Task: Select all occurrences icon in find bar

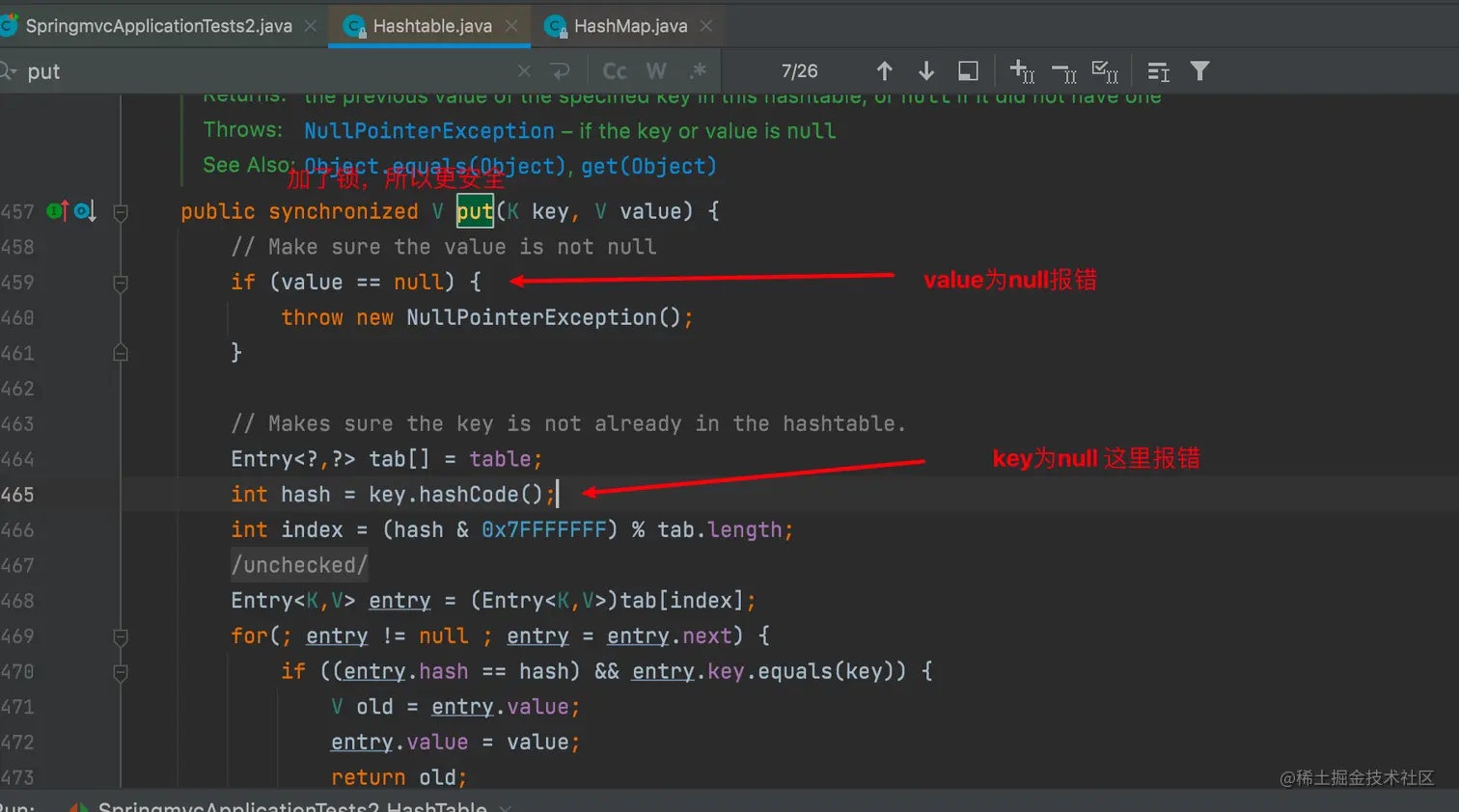Action: pyautogui.click(x=1105, y=71)
